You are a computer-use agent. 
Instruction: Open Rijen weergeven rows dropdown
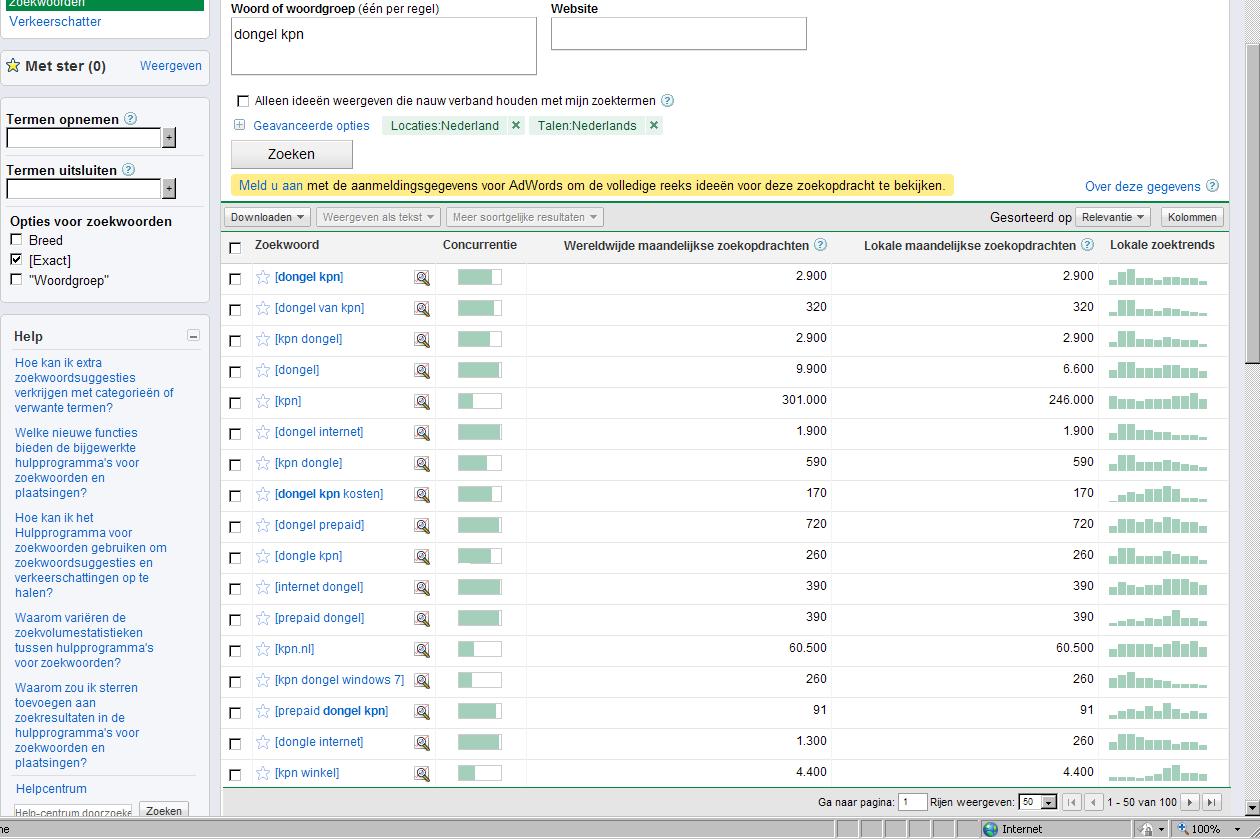pyautogui.click(x=1037, y=802)
